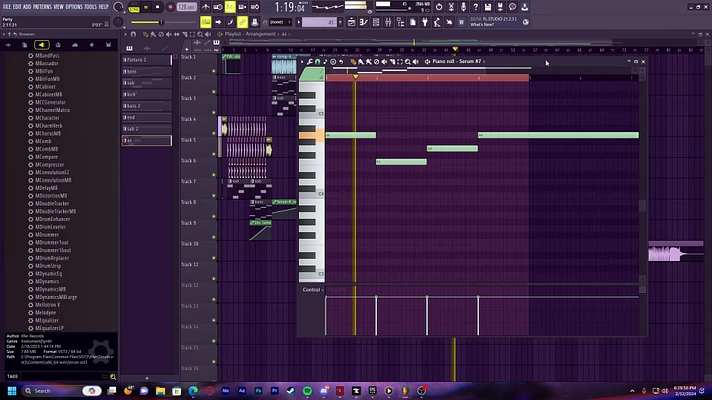Open the Playlist window icon
The width and height of the screenshot is (712, 400).
(x=351, y=22)
